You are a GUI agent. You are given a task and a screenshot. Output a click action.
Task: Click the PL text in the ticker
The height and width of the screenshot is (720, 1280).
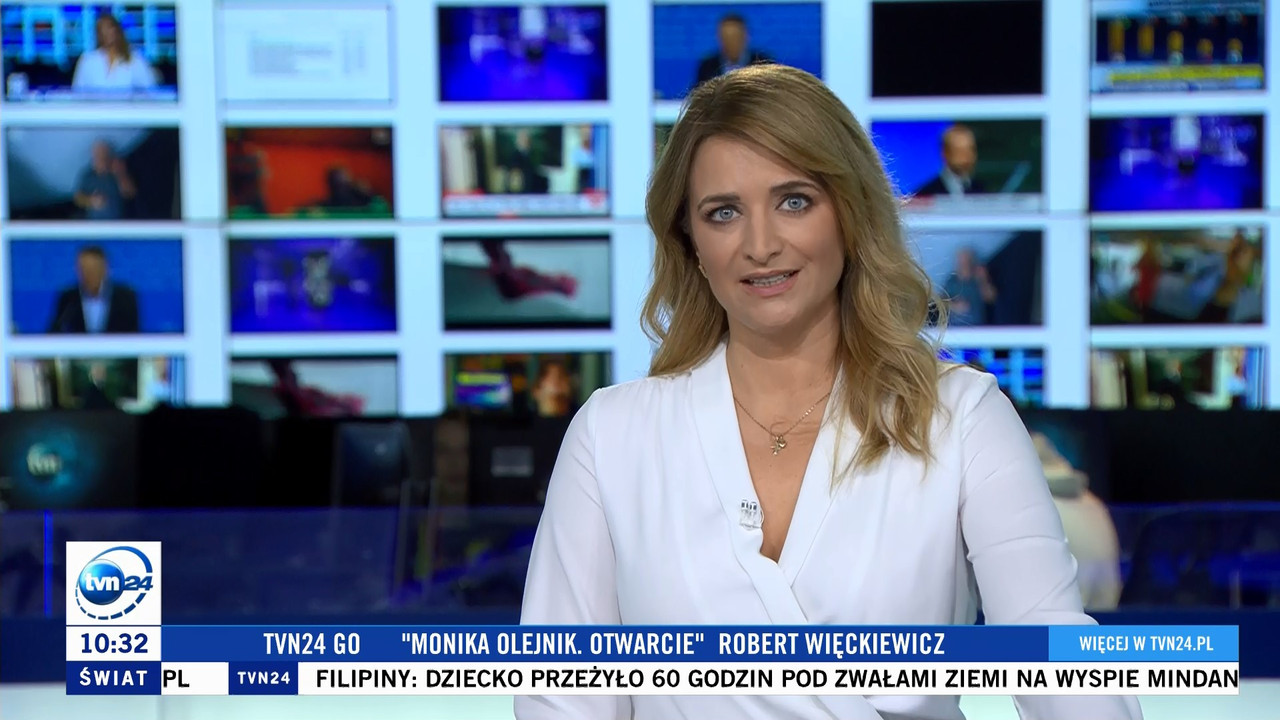pyautogui.click(x=176, y=678)
